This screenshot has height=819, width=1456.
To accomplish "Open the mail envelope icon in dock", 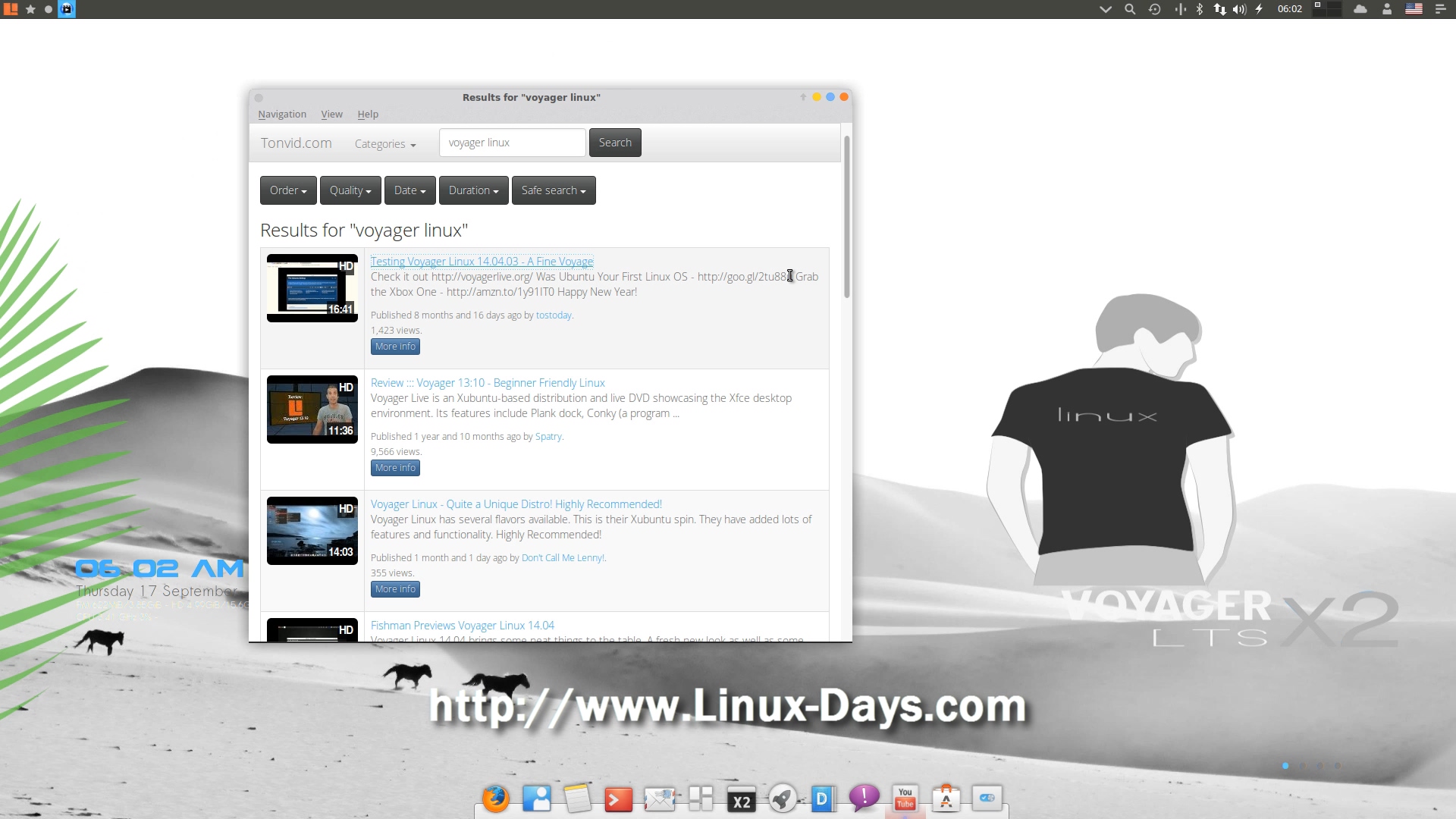I will coord(659,799).
